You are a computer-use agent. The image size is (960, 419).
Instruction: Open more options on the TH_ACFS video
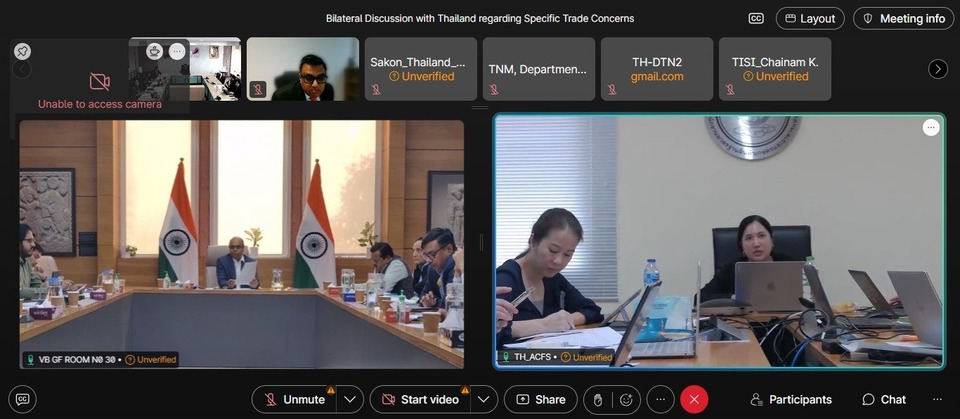point(930,127)
